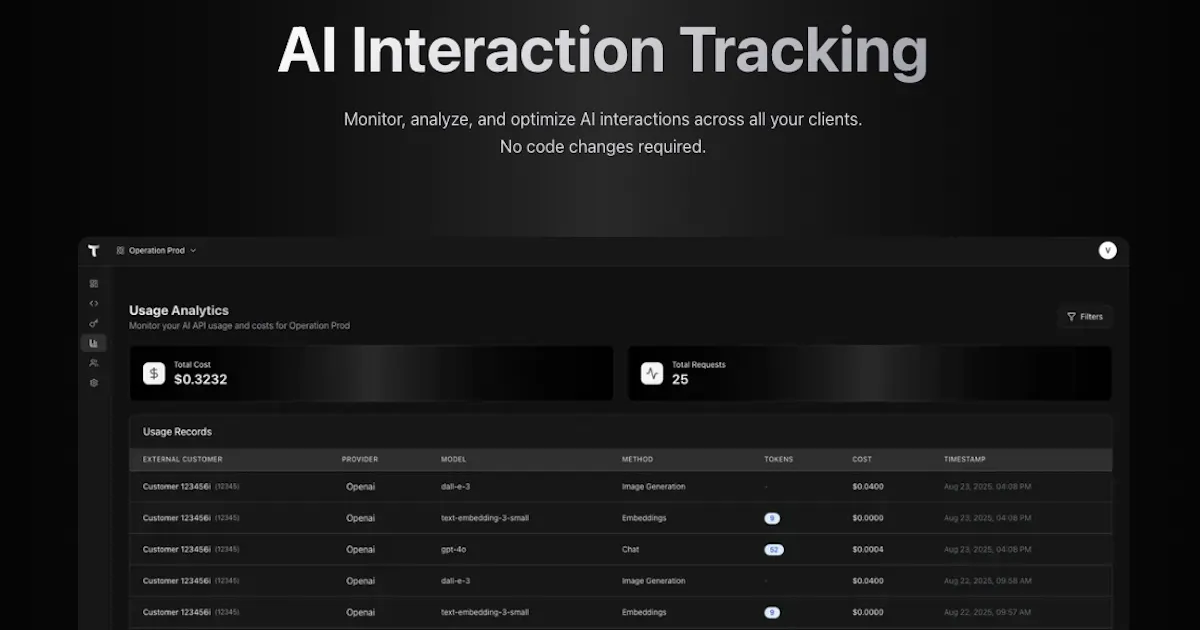Click the Usage Records heading
This screenshot has width=1200, height=630.
click(x=177, y=432)
